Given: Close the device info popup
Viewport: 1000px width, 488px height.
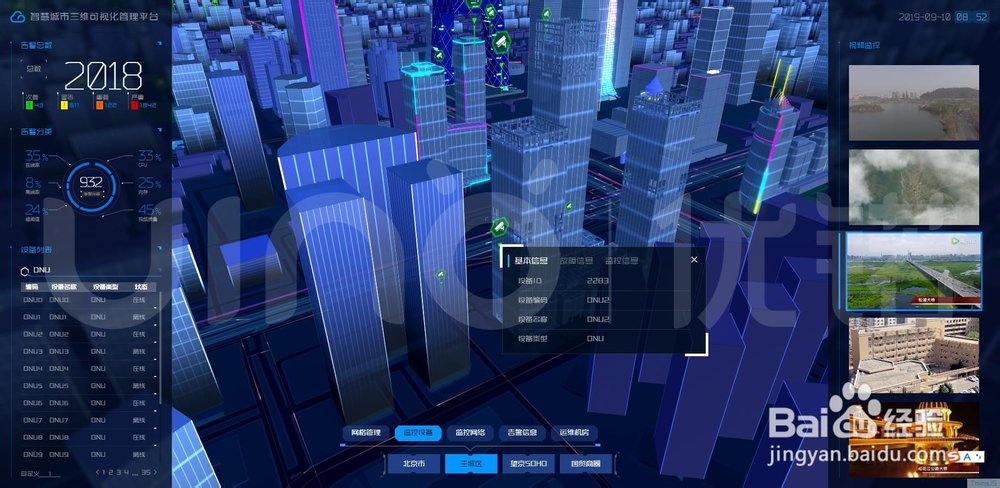Looking at the screenshot, I should [x=695, y=259].
